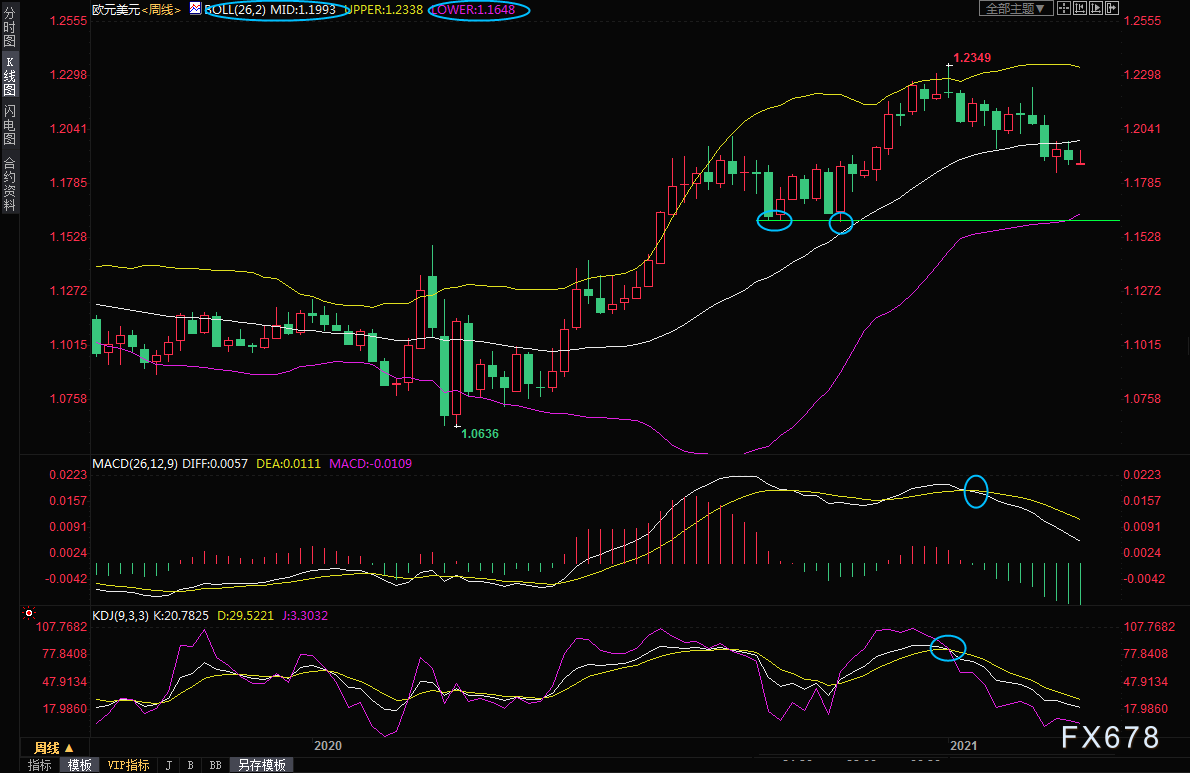The width and height of the screenshot is (1190, 773).
Task: Click the red gear marker left of KDJ
Action: [x=29, y=613]
